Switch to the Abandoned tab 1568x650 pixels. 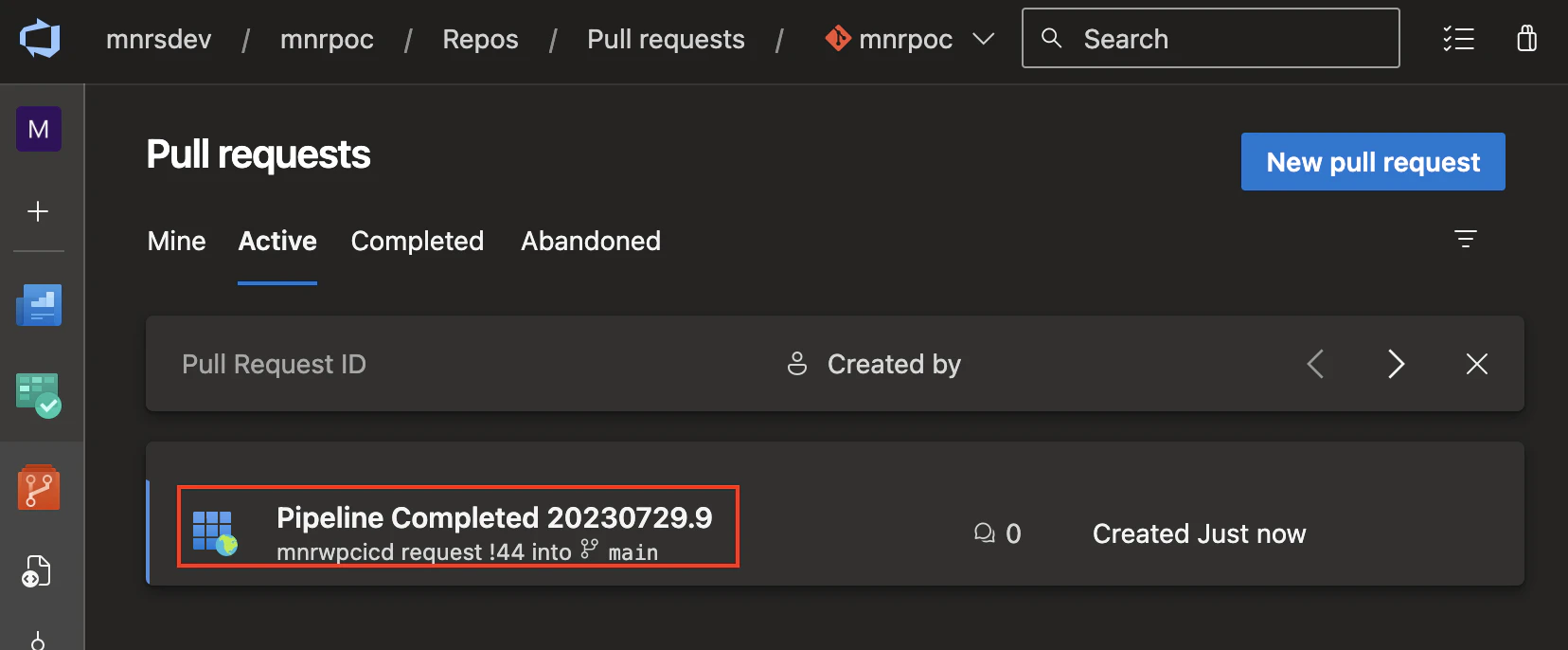(591, 242)
